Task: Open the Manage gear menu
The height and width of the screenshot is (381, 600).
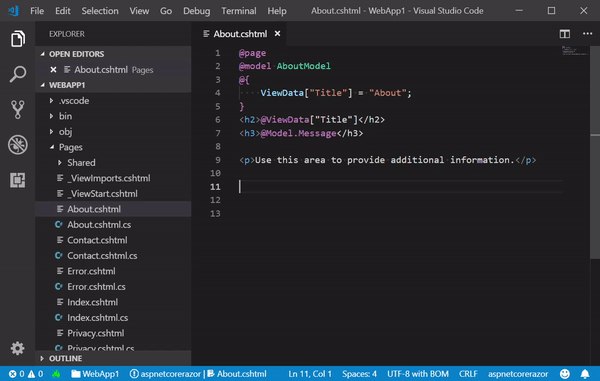Action: point(18,348)
